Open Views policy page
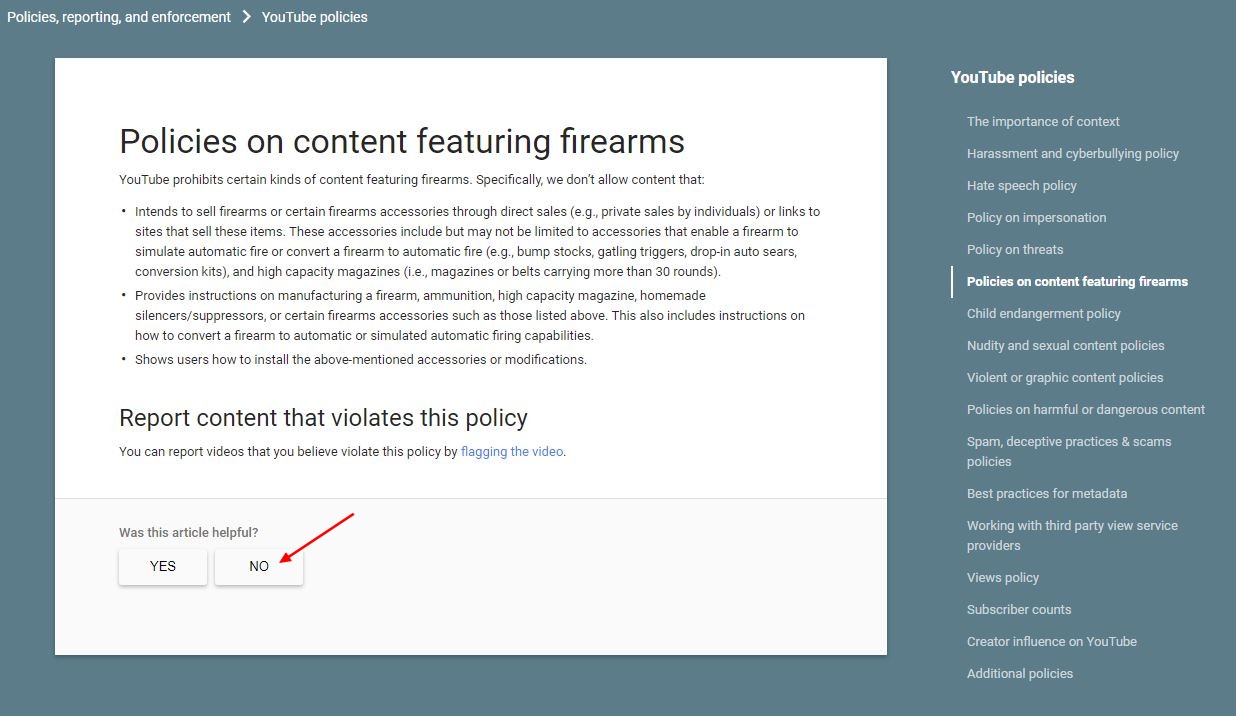 pyautogui.click(x=1003, y=578)
